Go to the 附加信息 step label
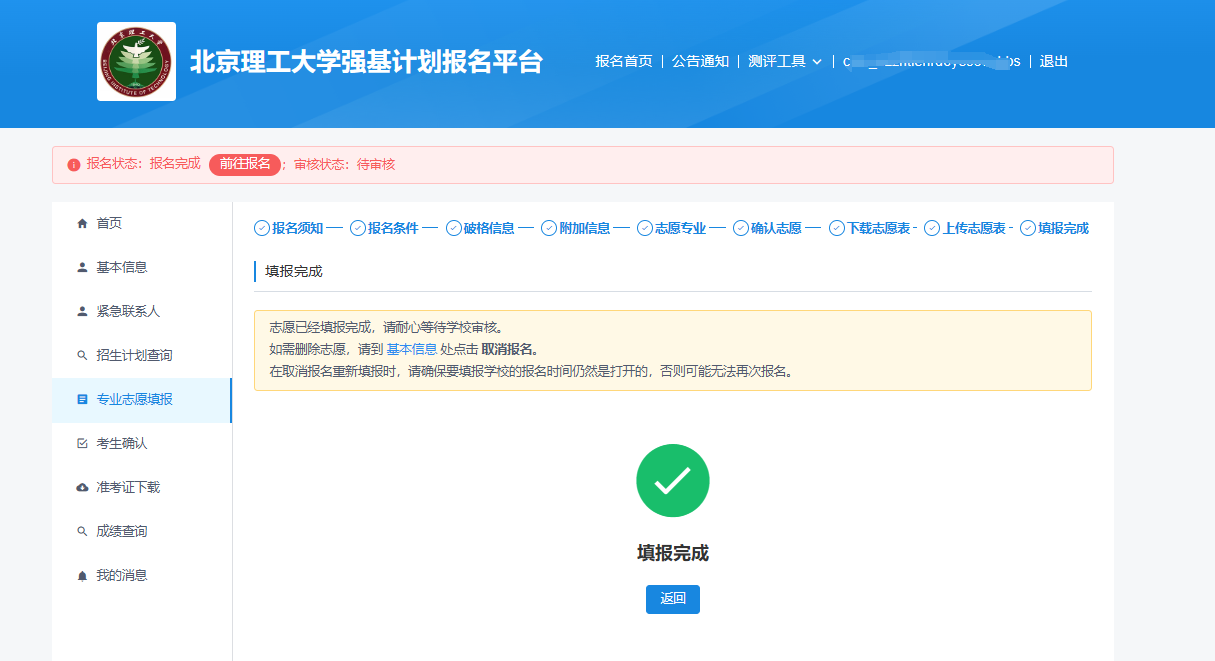Screen dimensions: 1215x661 coord(585,228)
